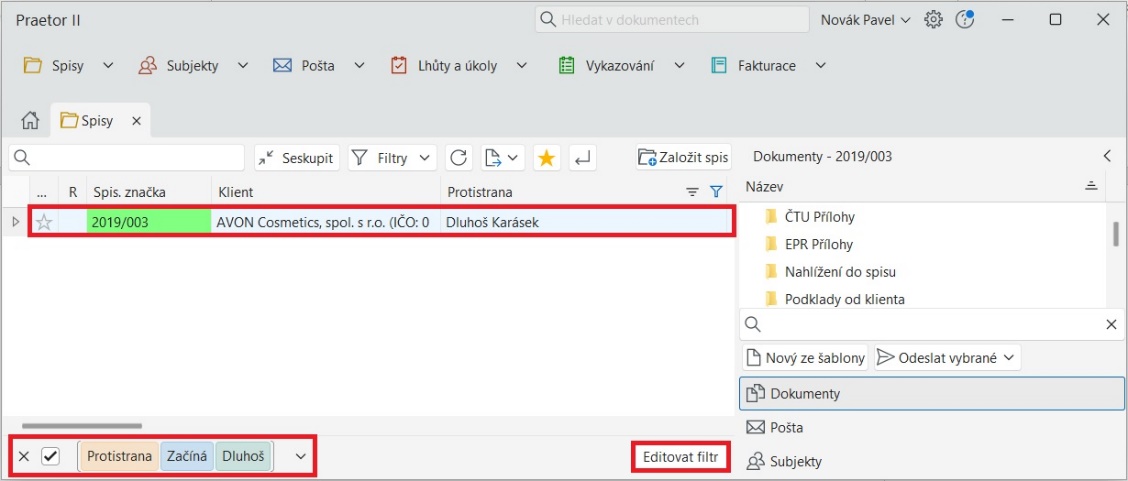Open the Novák Pavel user dropdown
This screenshot has height=481, width=1128.
865,20
